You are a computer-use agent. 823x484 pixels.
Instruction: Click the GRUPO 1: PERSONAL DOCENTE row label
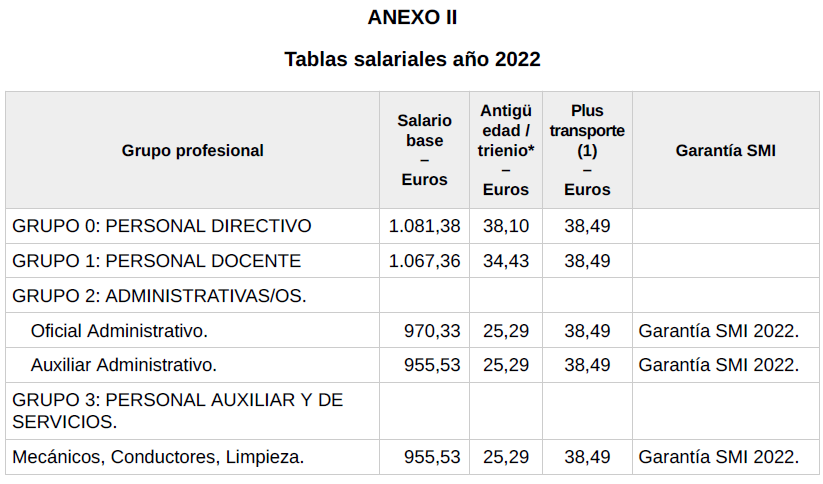click(156, 261)
